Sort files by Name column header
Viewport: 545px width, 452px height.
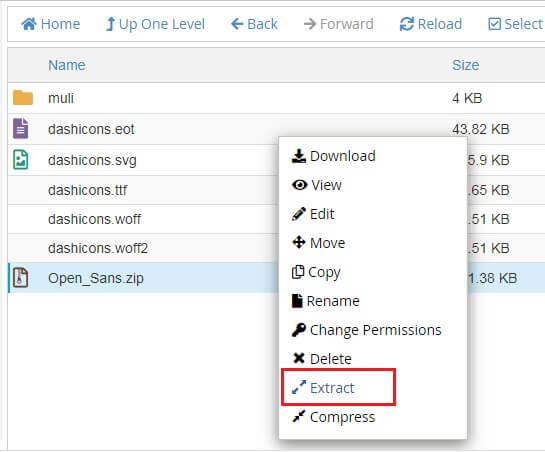coord(67,65)
